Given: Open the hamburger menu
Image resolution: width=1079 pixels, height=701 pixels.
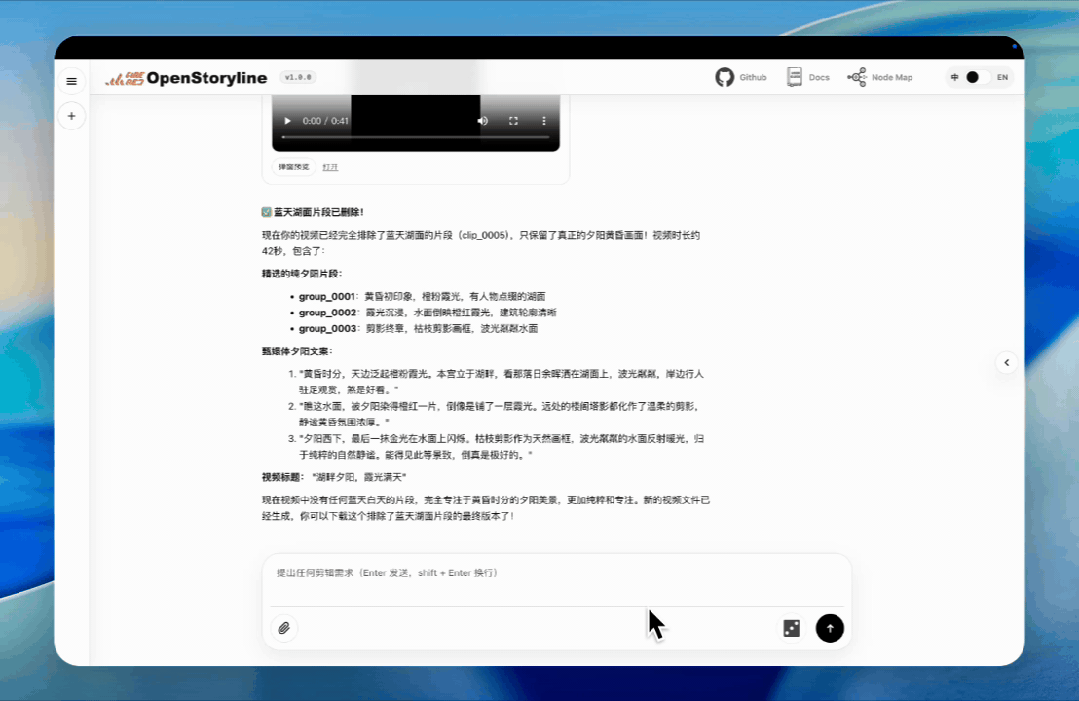Looking at the screenshot, I should coord(71,81).
